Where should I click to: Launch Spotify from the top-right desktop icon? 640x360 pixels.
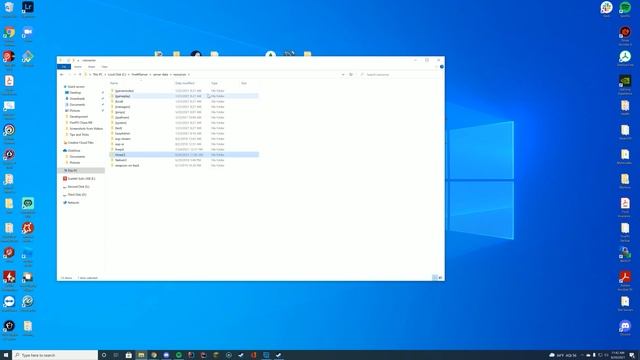(x=625, y=9)
